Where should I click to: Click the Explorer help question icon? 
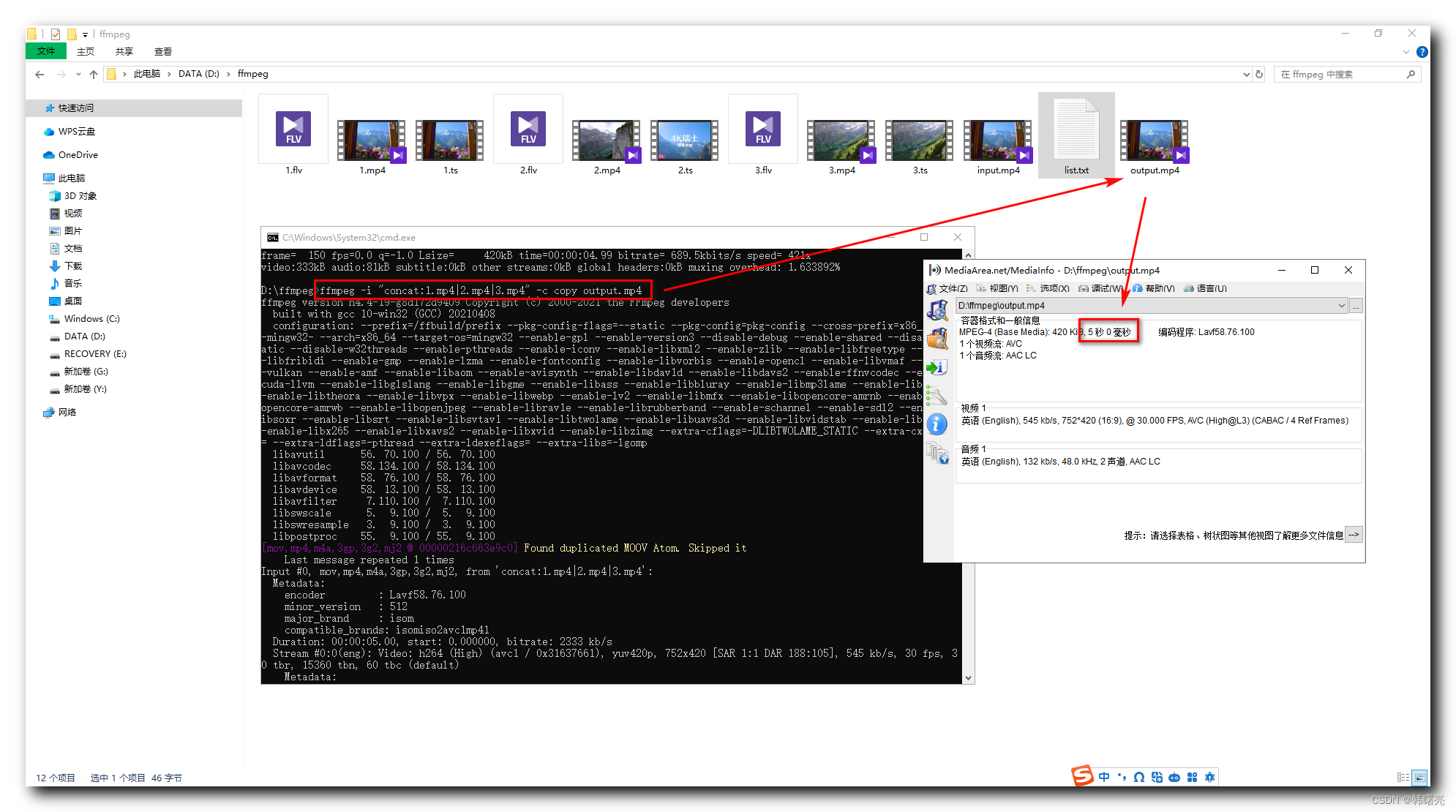pyautogui.click(x=1422, y=52)
